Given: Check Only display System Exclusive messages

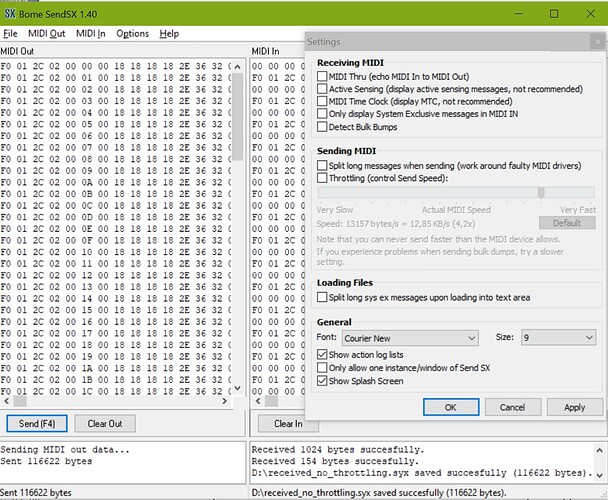Looking at the screenshot, I should pos(322,114).
